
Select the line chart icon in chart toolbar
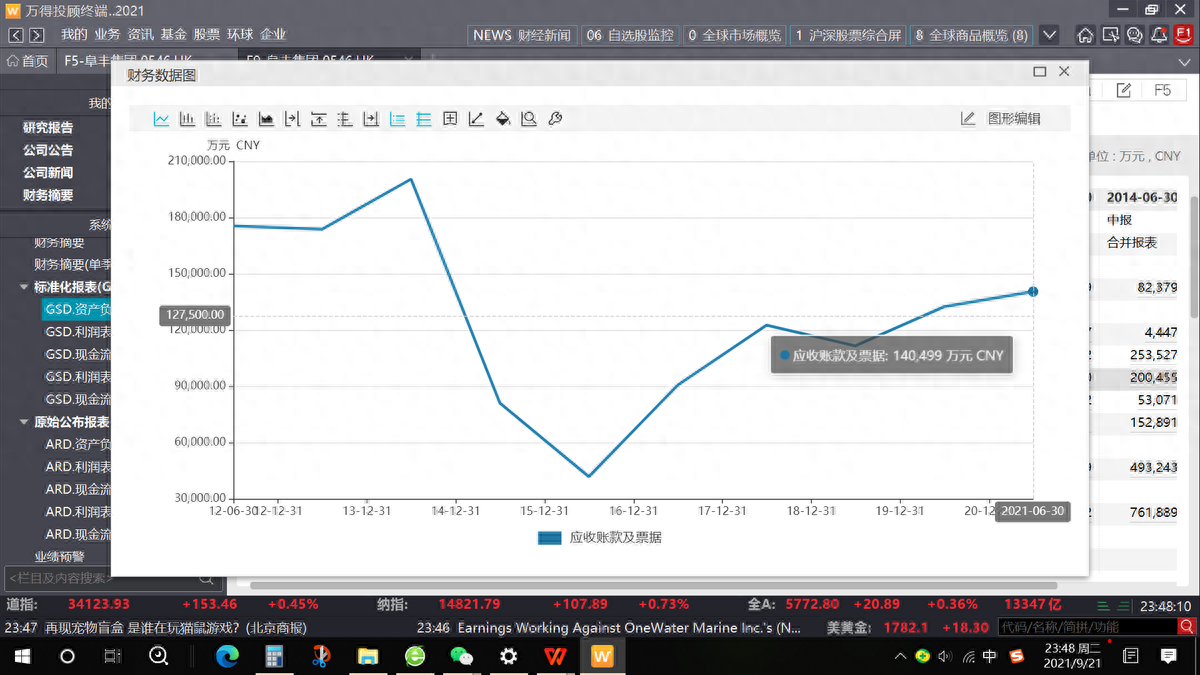[x=161, y=119]
